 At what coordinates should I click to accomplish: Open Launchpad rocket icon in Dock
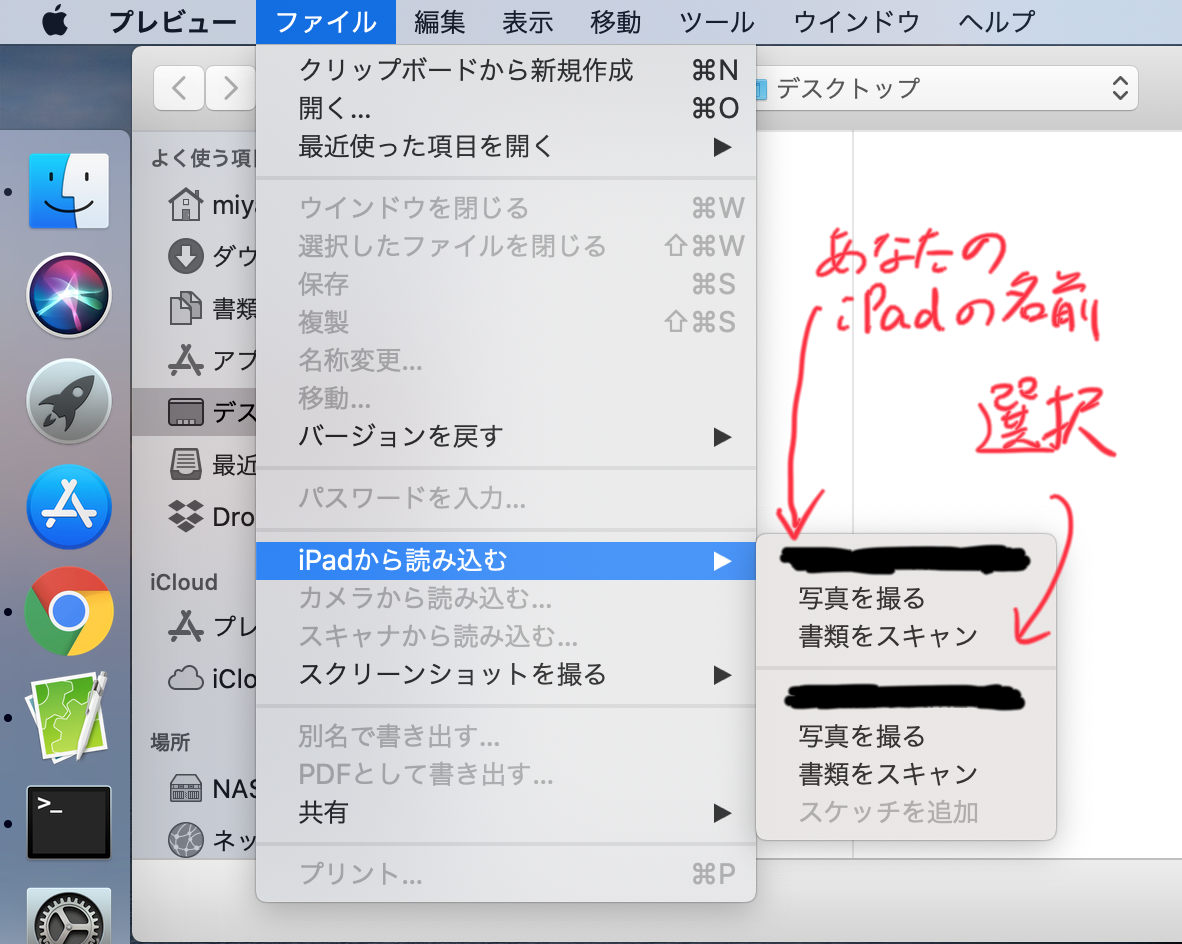point(69,400)
